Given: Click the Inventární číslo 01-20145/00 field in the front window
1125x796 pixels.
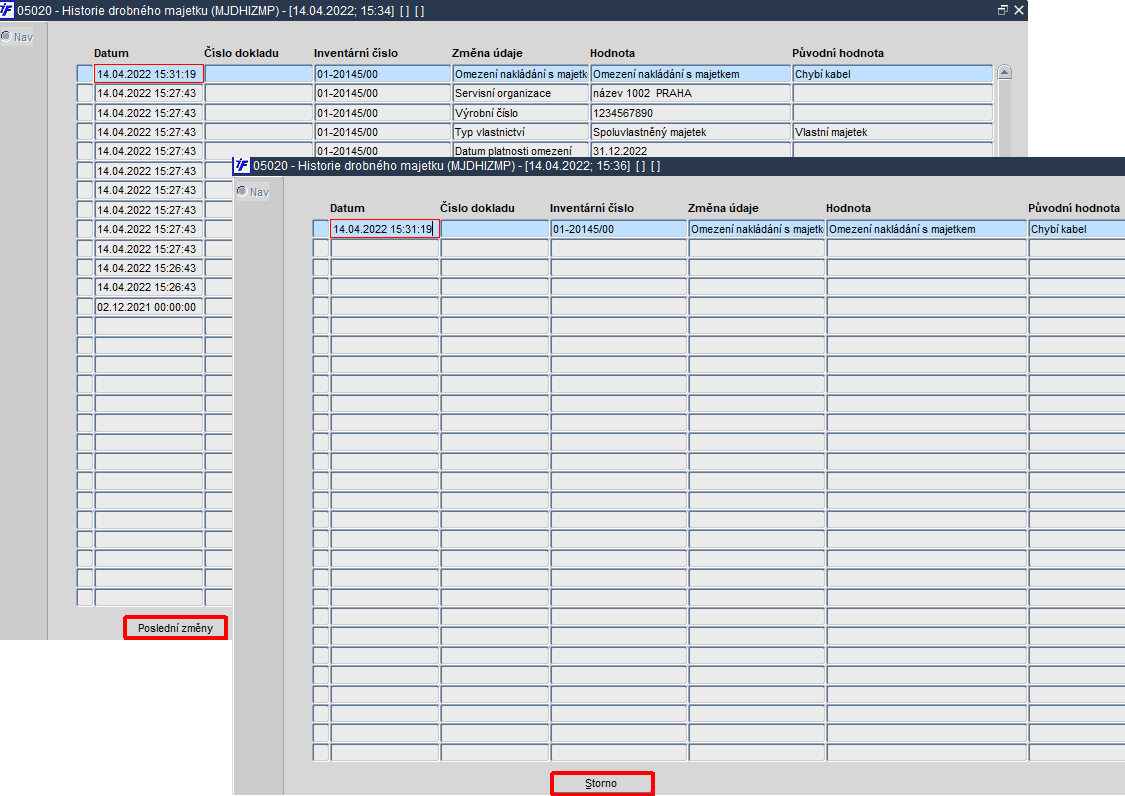Looking at the screenshot, I should pyautogui.click(x=618, y=229).
